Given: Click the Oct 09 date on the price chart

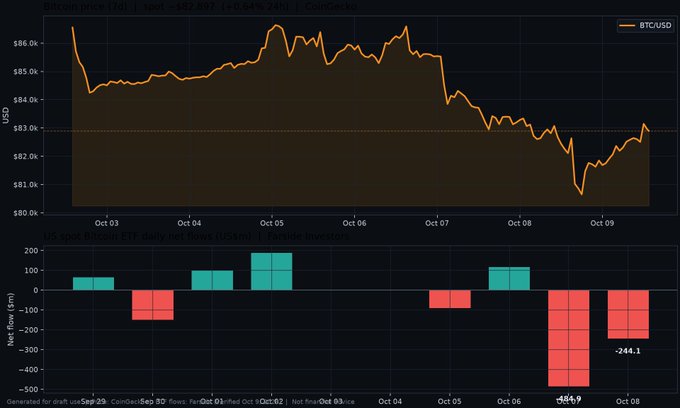Looking at the screenshot, I should tap(602, 223).
